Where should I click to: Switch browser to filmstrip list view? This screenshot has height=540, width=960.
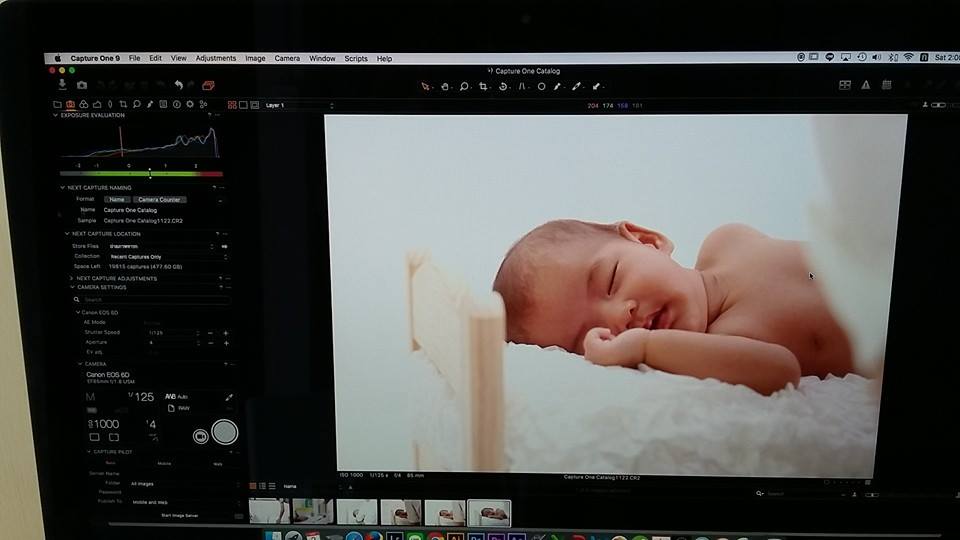[263, 486]
